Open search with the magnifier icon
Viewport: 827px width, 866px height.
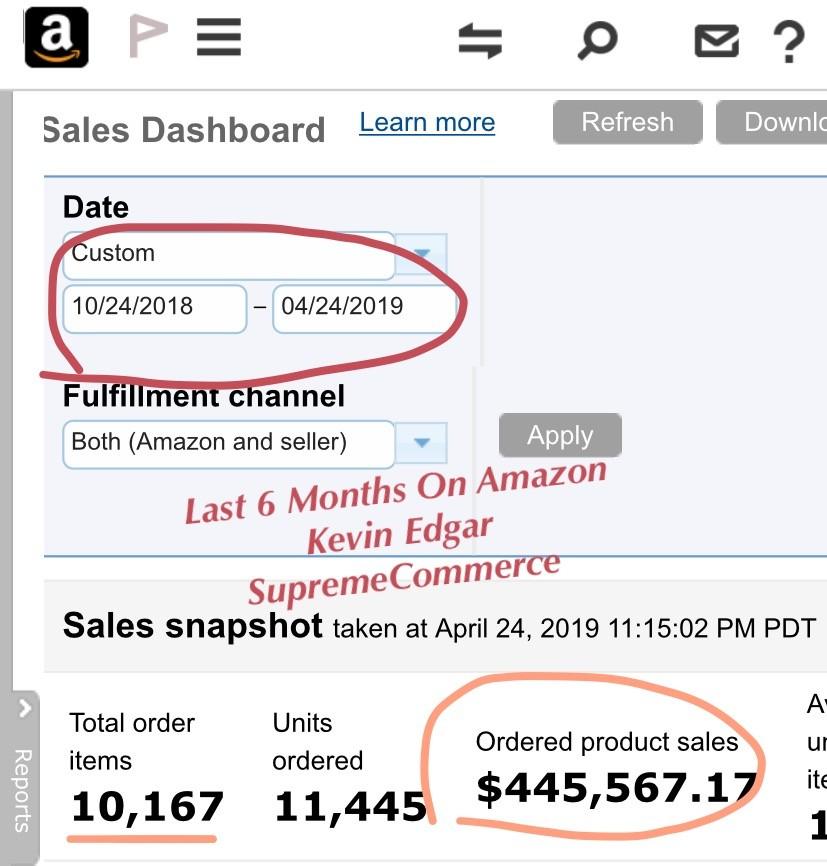tap(597, 41)
